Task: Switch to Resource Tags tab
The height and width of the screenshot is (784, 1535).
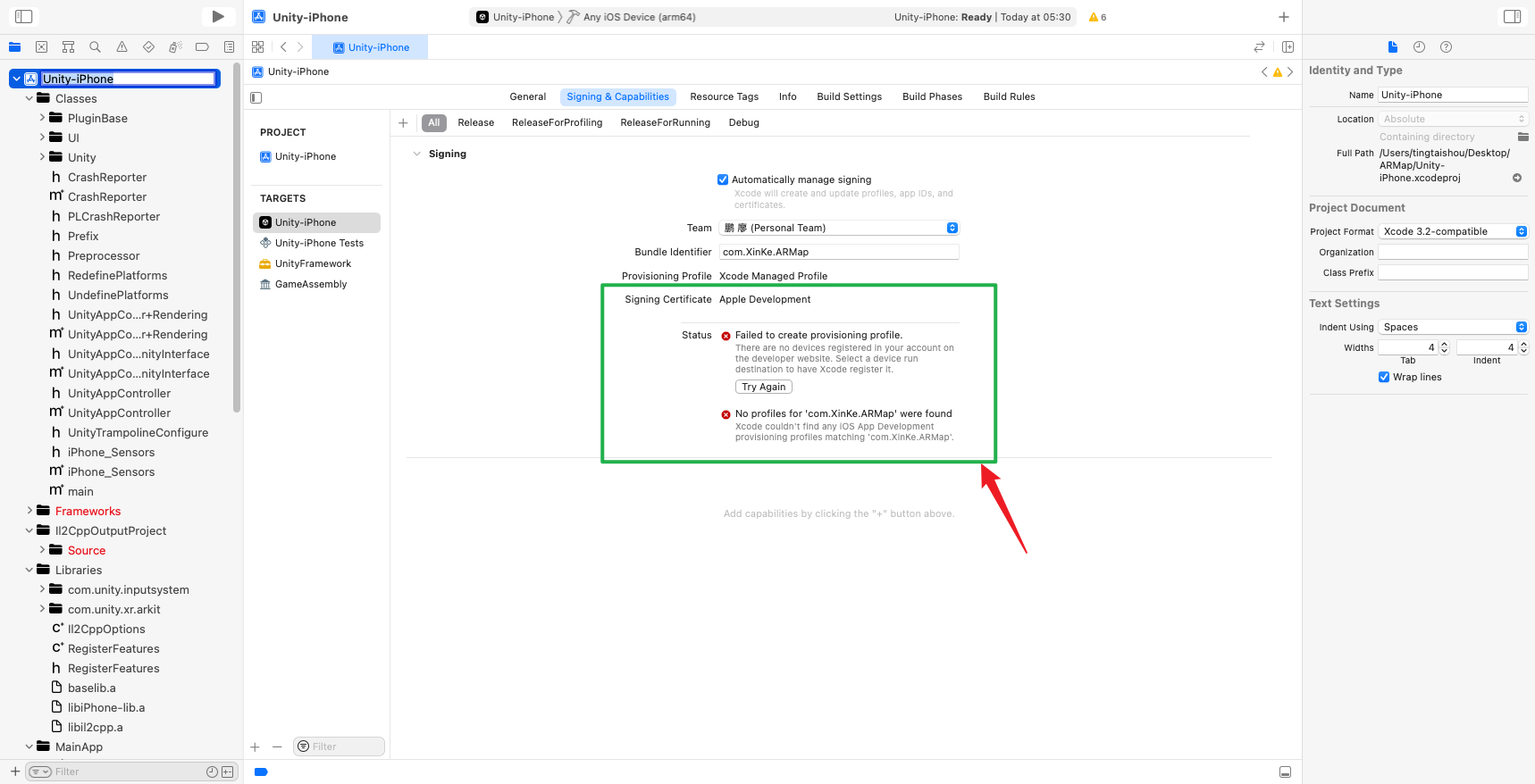Action: (x=724, y=96)
